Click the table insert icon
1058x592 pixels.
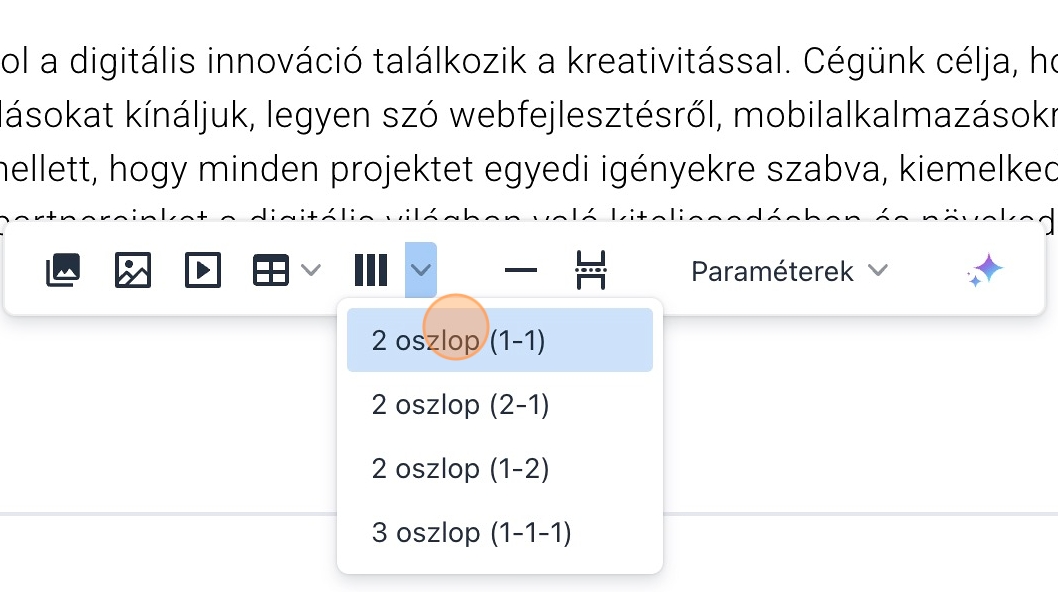click(271, 270)
